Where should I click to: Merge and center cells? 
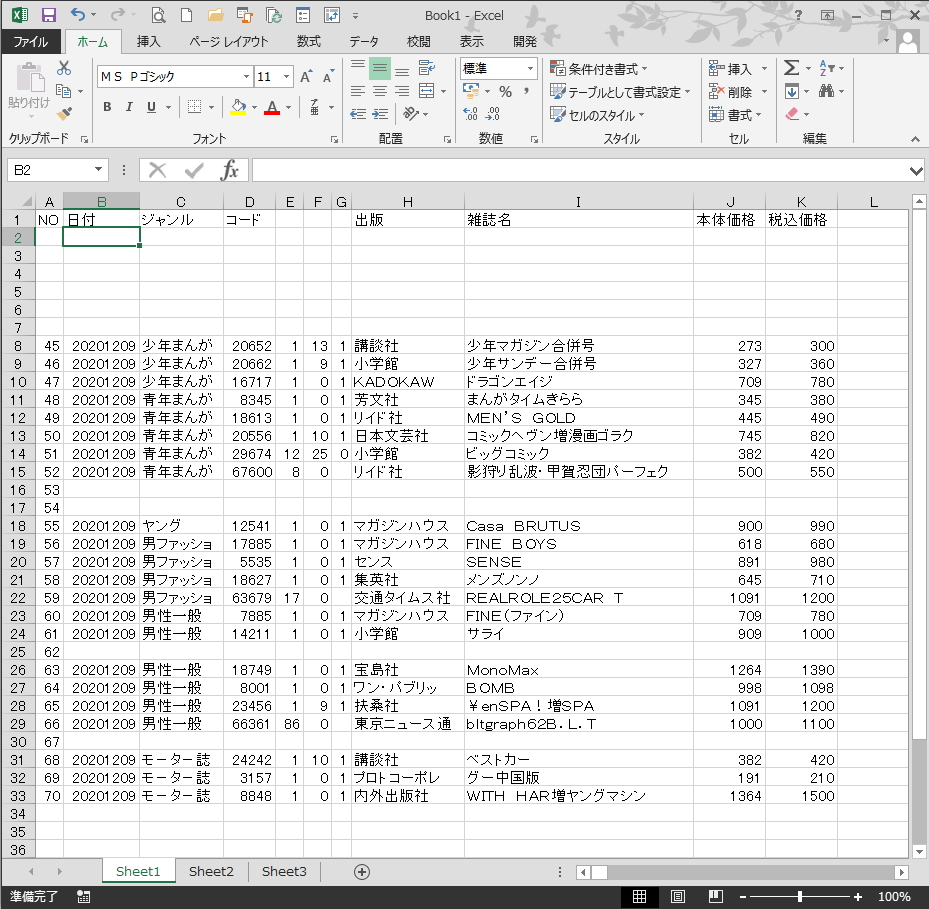click(x=427, y=91)
